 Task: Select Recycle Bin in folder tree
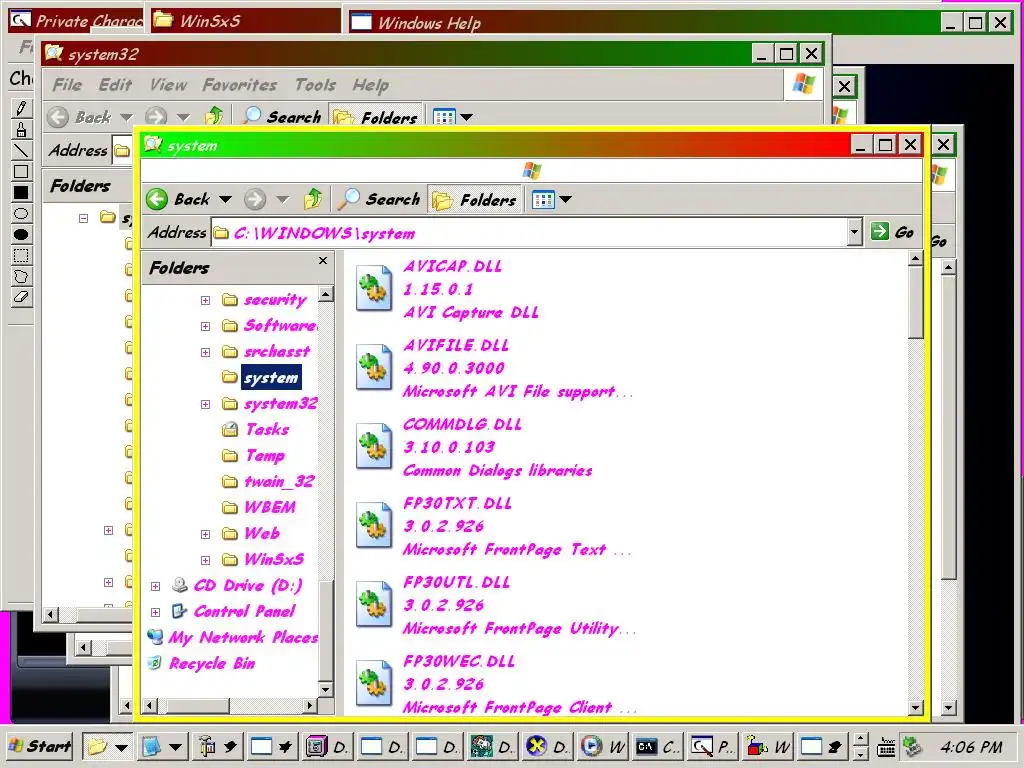click(212, 664)
